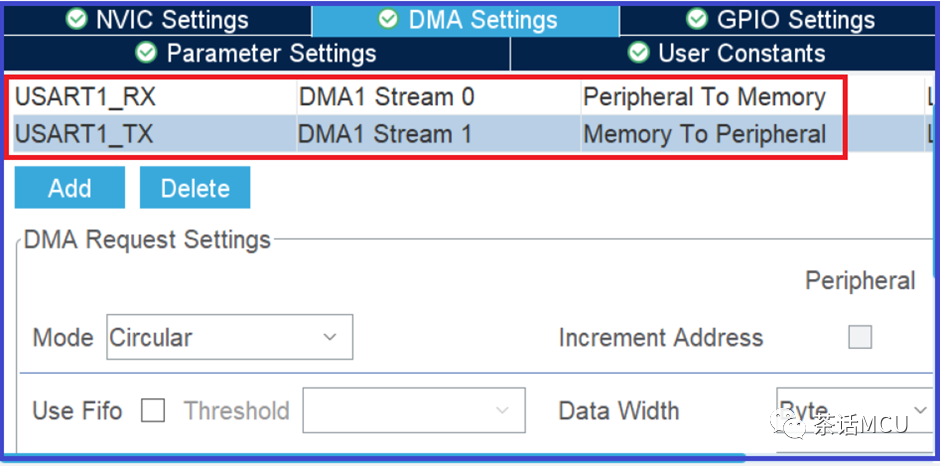940x466 pixels.
Task: Switch to the NVIC Settings tab
Action: [x=157, y=20]
